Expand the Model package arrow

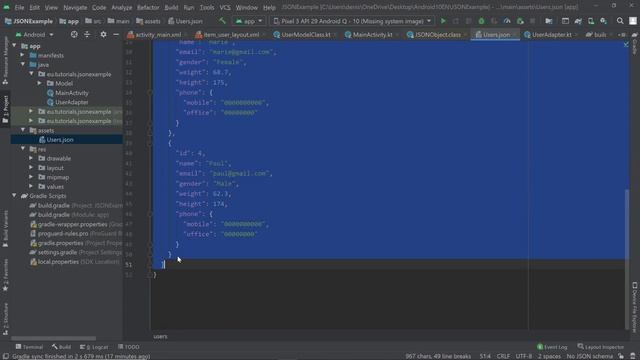point(40,83)
